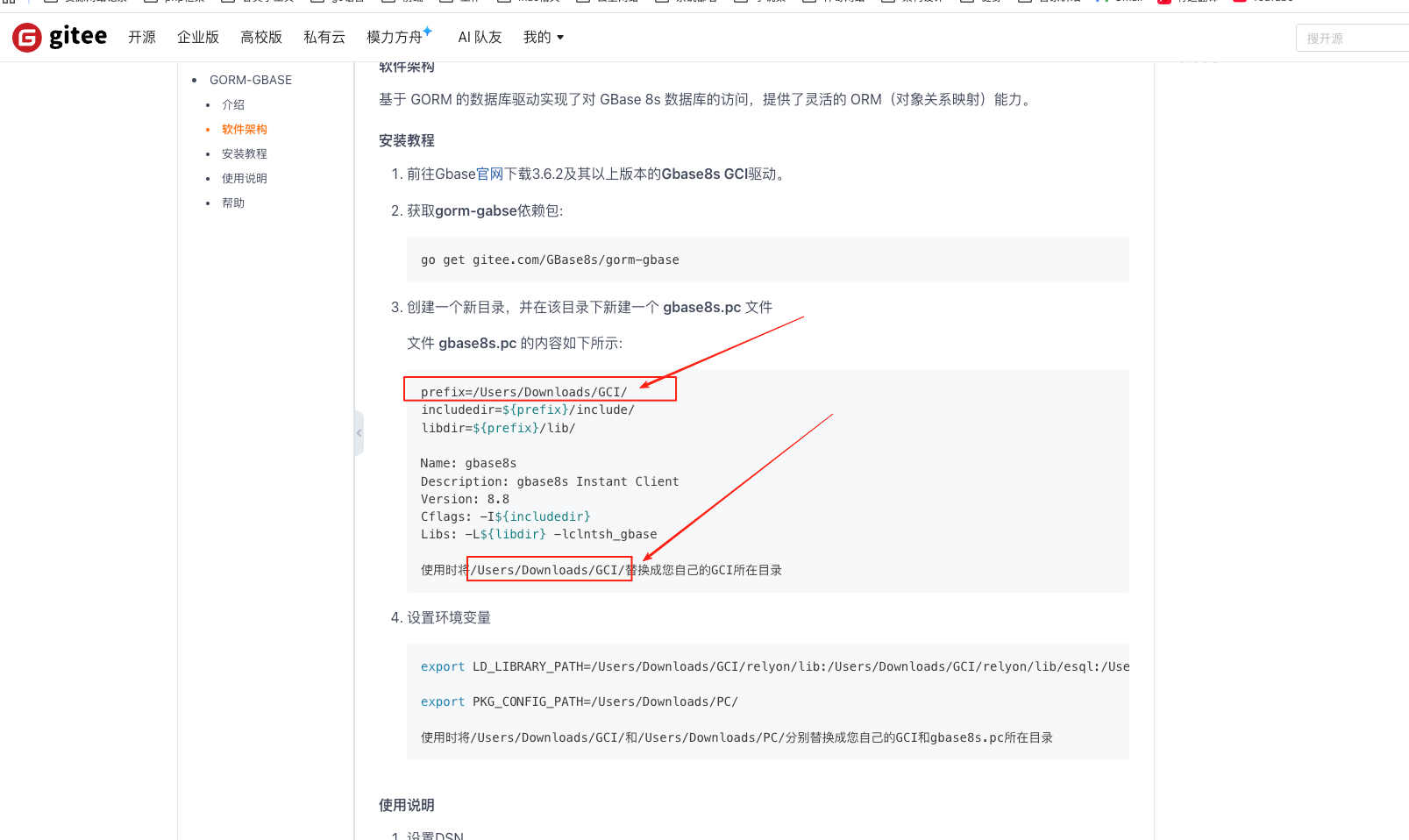1409x840 pixels.
Task: Click the note ending GCI和gbase8s.pc所在目录
Action: (x=737, y=737)
